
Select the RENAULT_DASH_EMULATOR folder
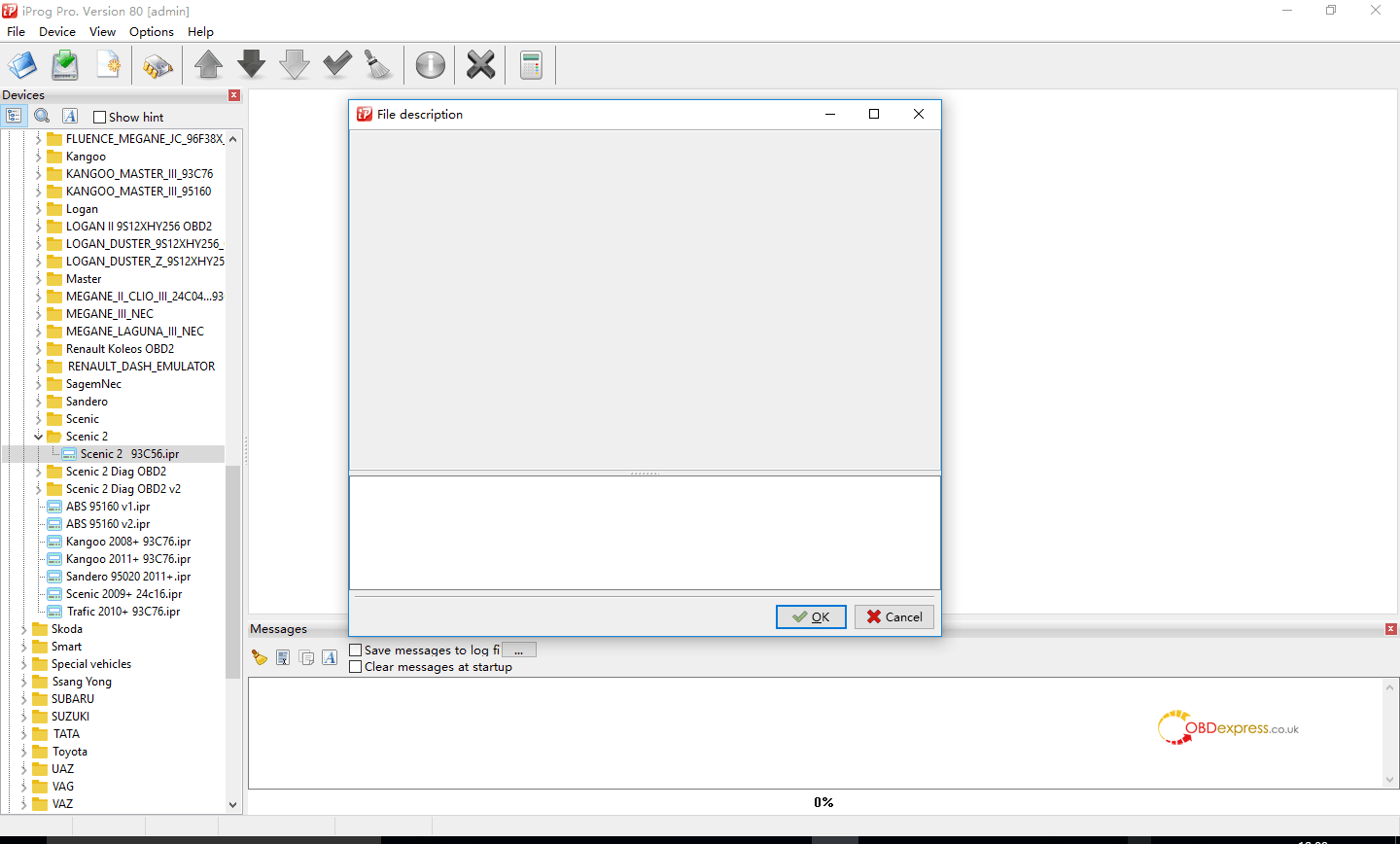(x=141, y=367)
